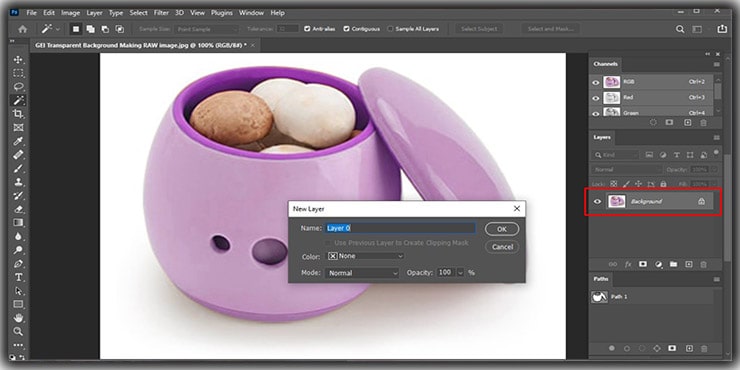Select the Brush tool
The image size is (740, 370).
(x=18, y=168)
